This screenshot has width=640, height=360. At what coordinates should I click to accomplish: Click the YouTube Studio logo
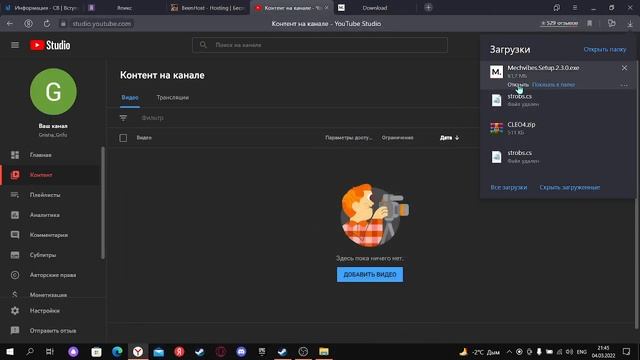point(50,45)
